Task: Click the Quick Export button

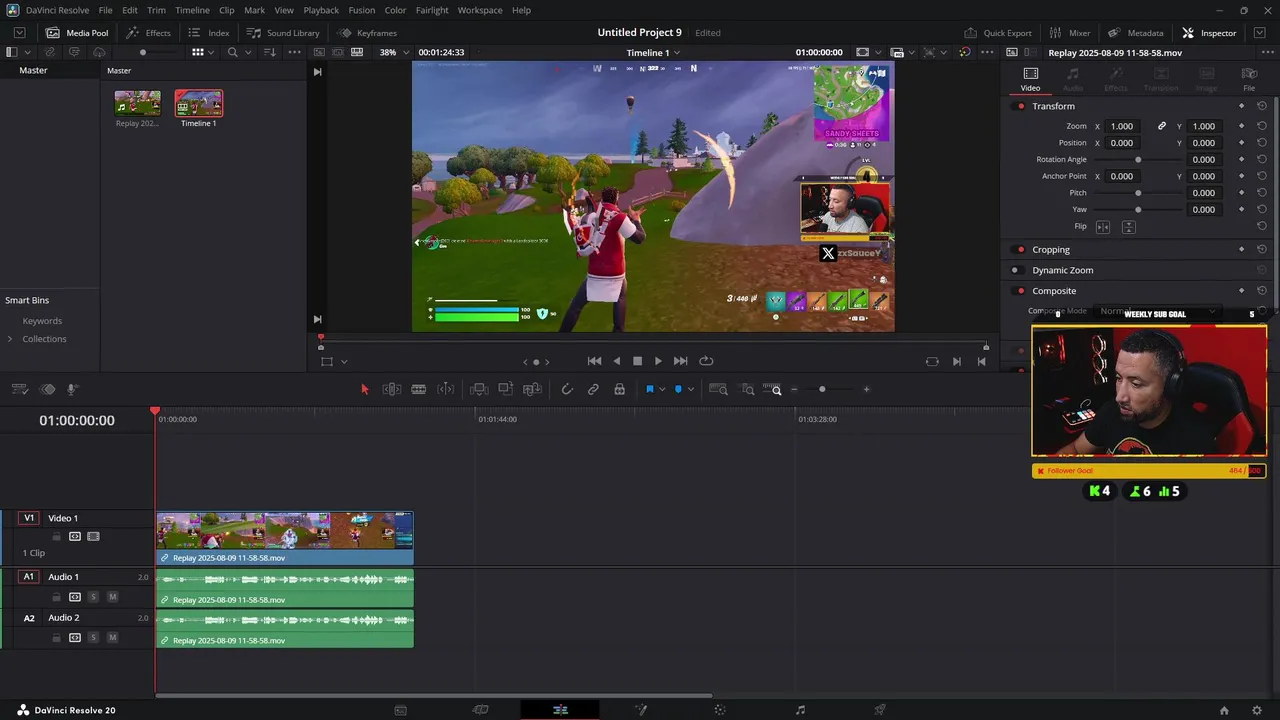Action: point(997,33)
